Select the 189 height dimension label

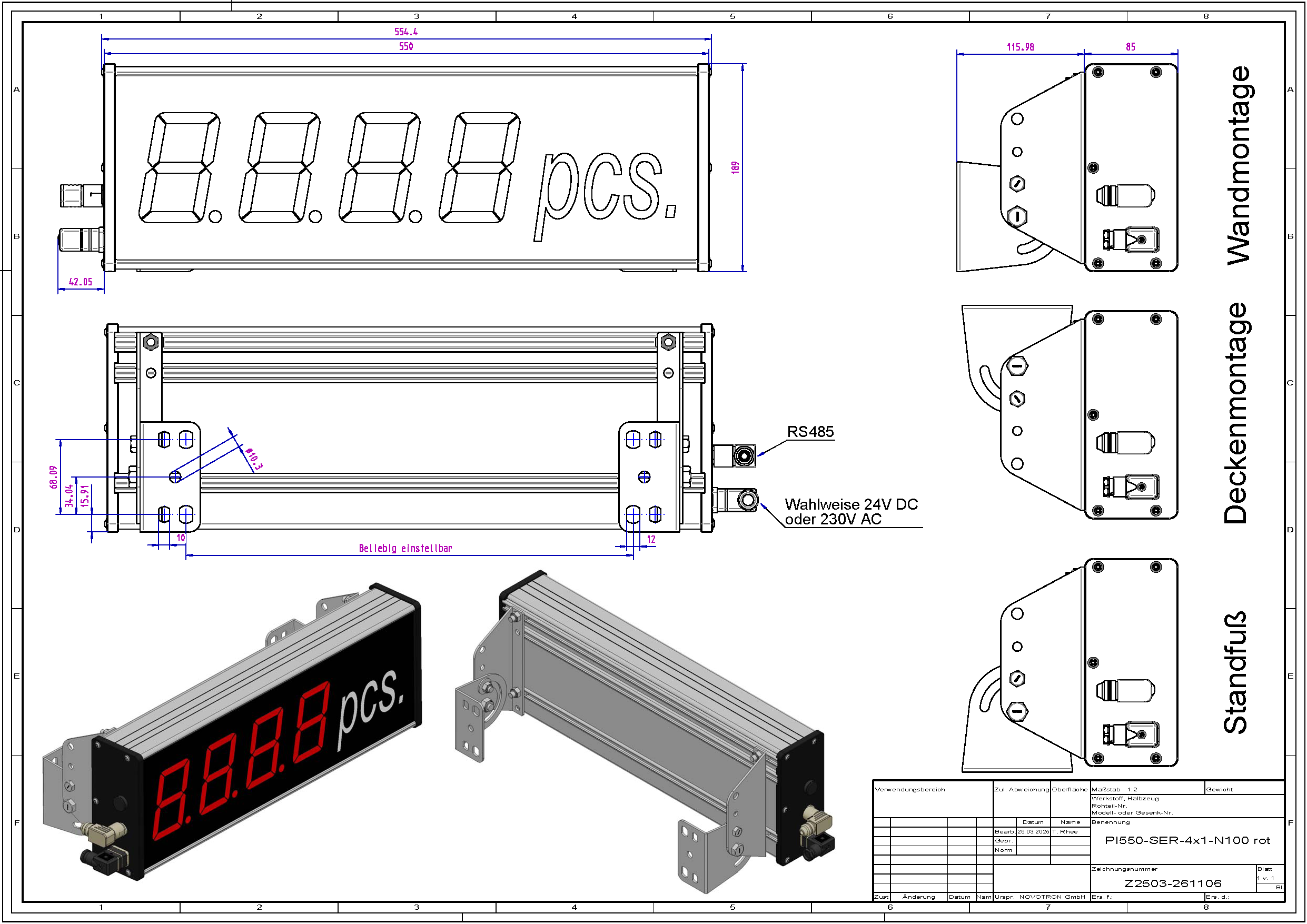[x=735, y=167]
